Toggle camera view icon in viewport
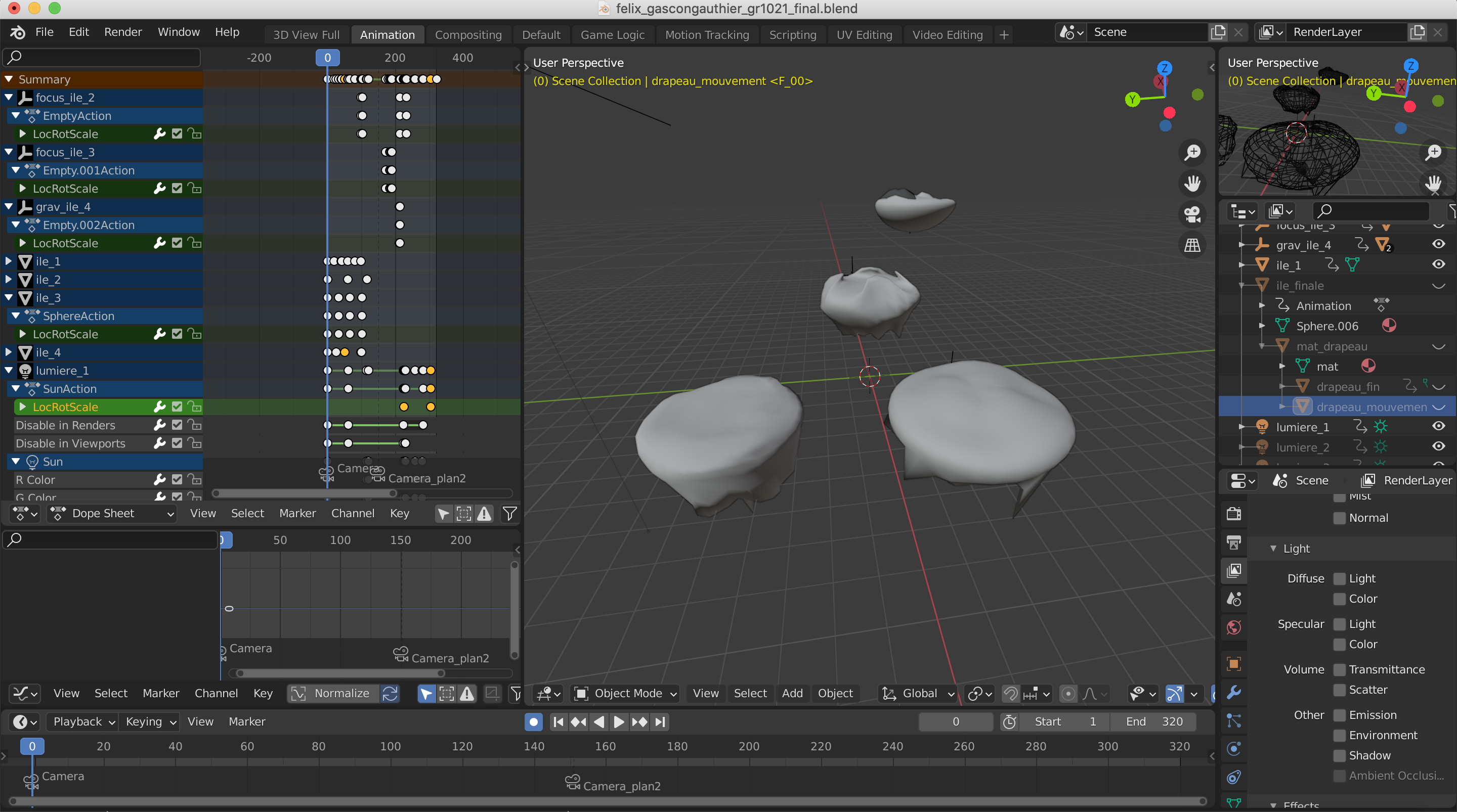Image resolution: width=1457 pixels, height=812 pixels. 1192,214
